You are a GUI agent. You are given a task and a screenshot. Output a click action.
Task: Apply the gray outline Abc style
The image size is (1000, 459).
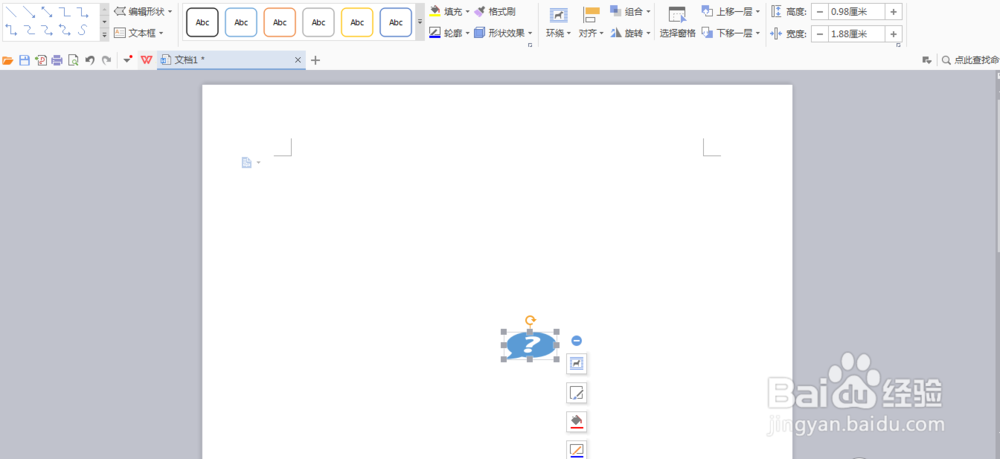(x=319, y=22)
